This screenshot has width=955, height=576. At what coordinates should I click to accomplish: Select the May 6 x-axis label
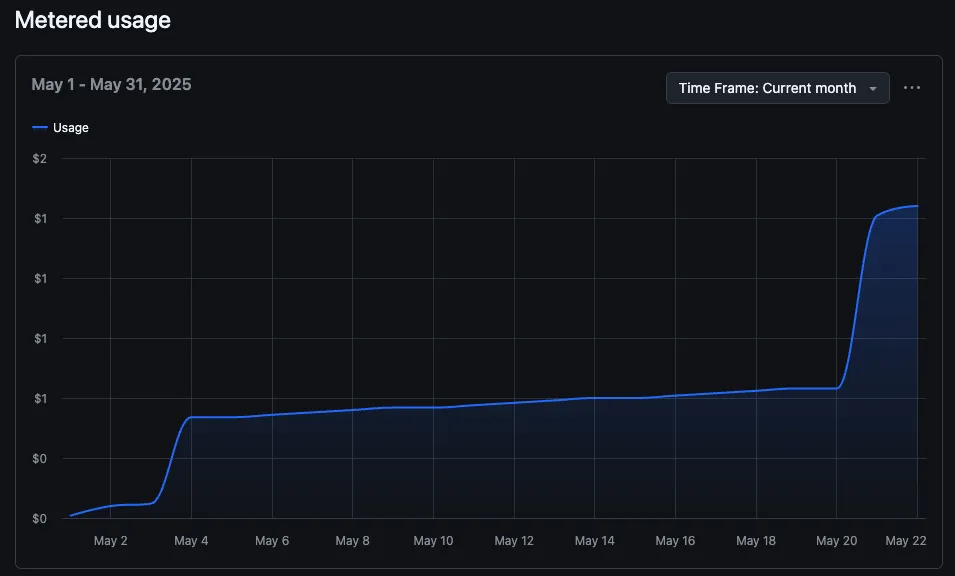tap(272, 541)
